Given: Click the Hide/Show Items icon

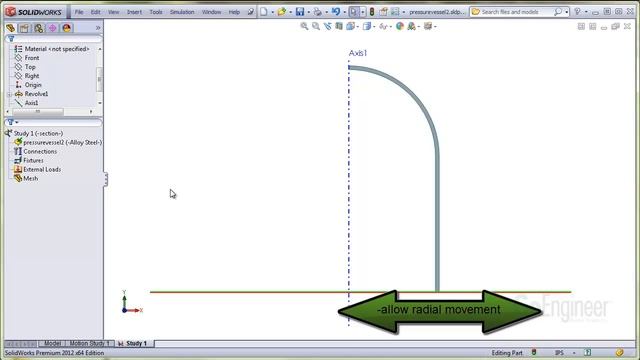Looking at the screenshot, I should point(383,26).
